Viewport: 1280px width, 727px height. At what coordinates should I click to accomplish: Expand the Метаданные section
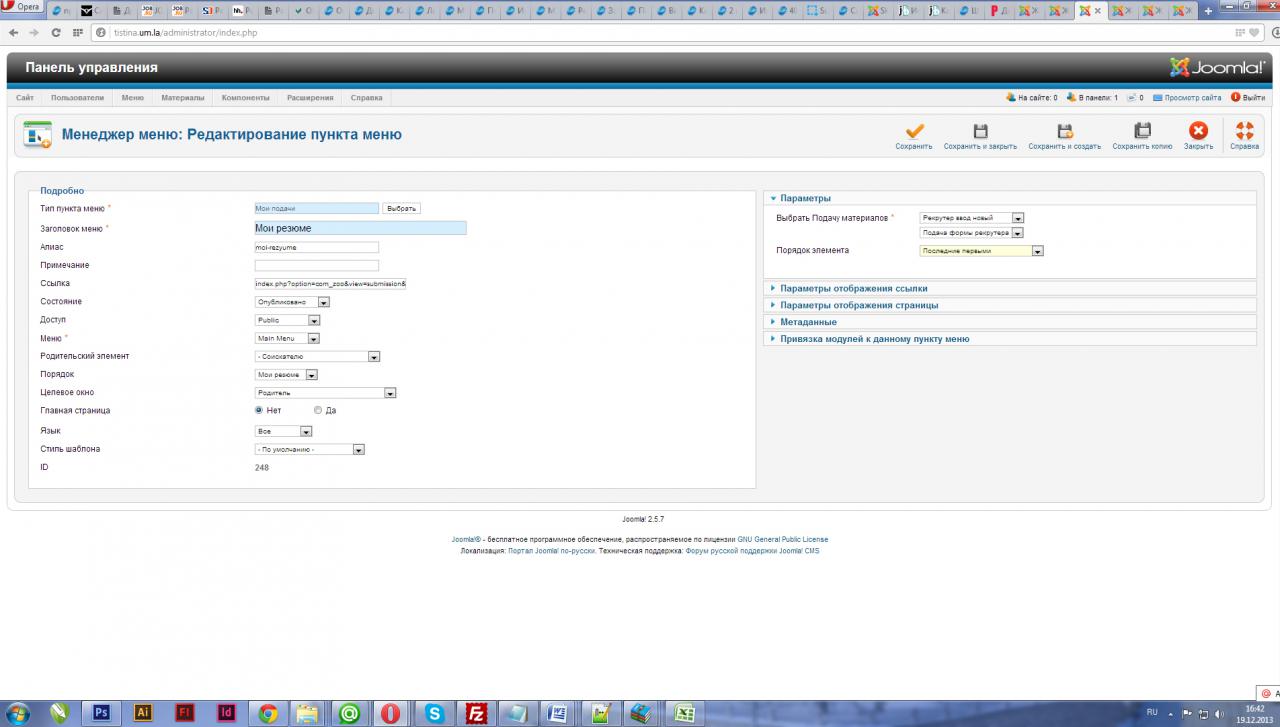(808, 322)
